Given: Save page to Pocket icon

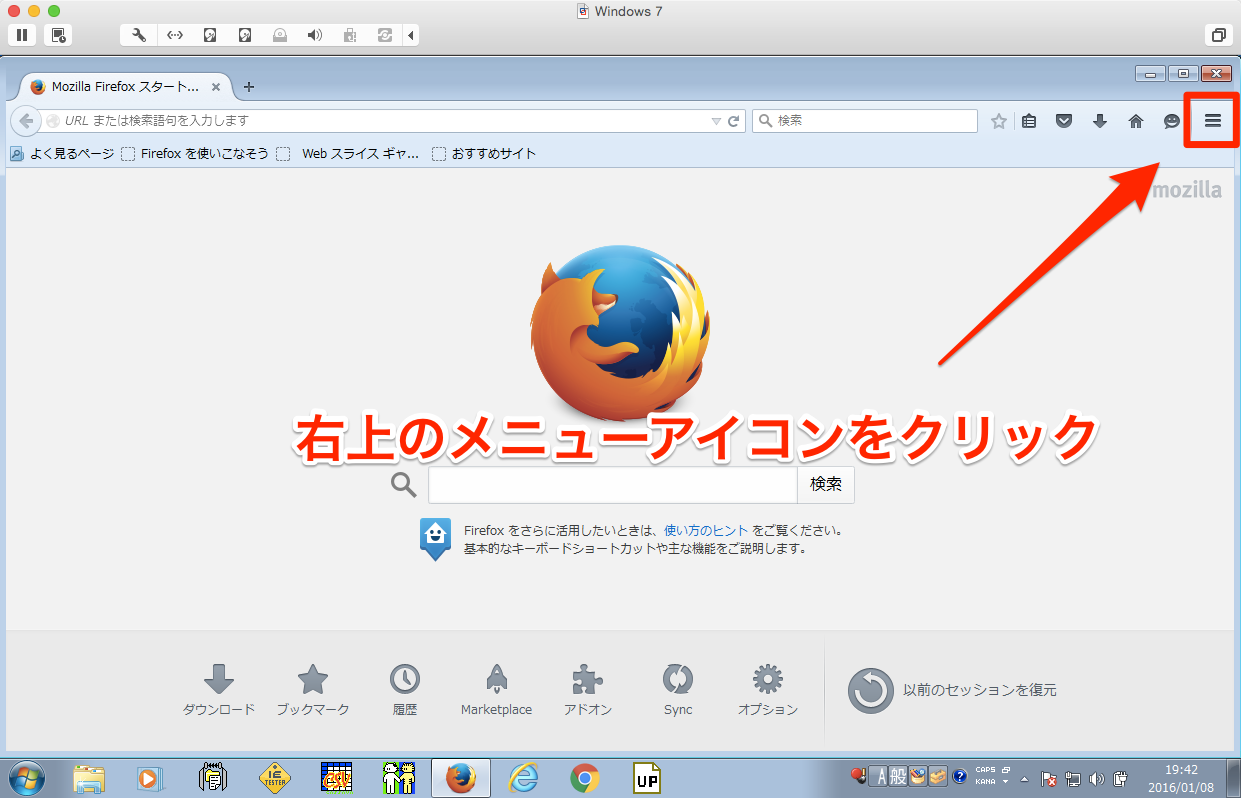Looking at the screenshot, I should [x=1064, y=121].
